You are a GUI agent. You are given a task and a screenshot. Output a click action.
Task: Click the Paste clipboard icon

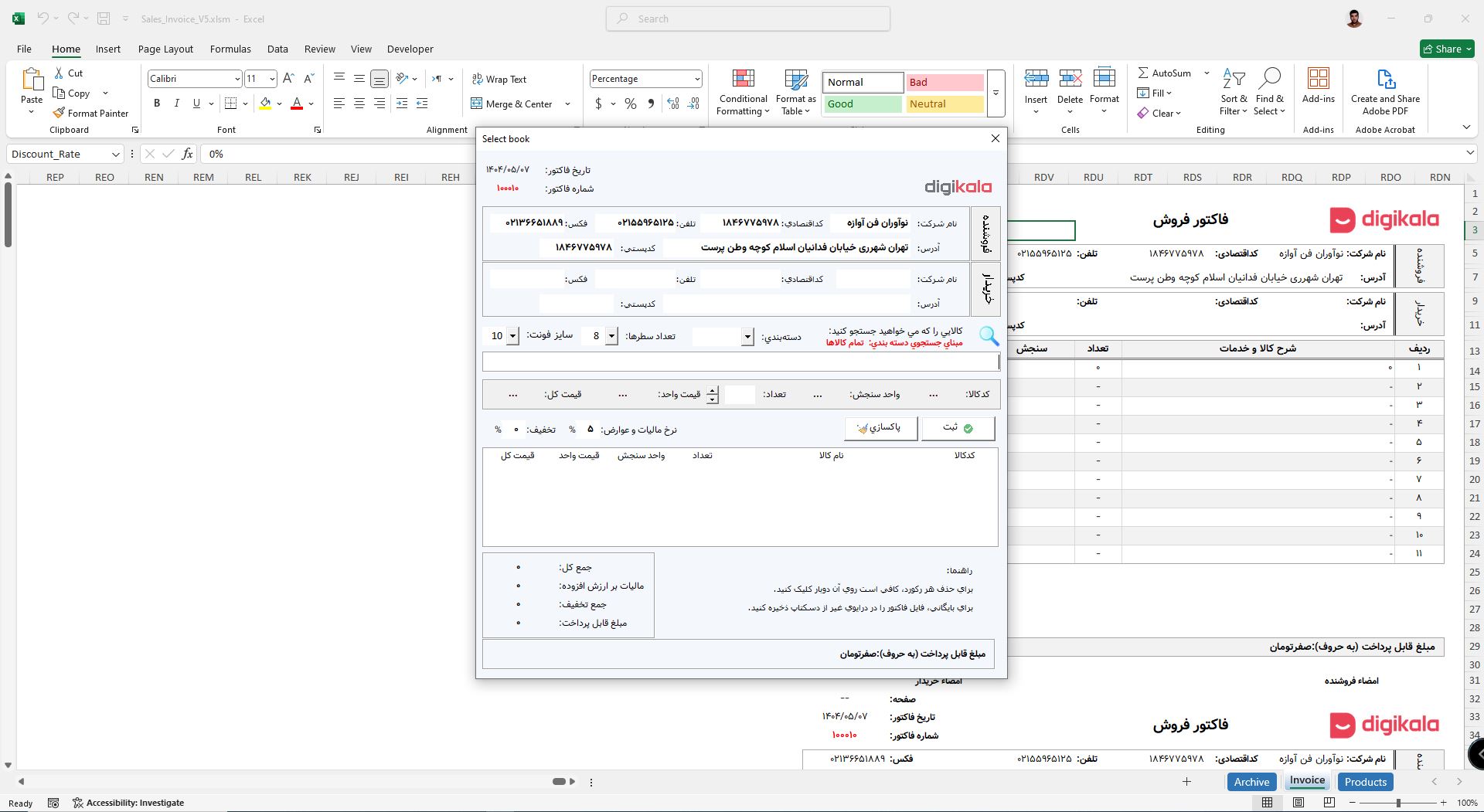32,80
